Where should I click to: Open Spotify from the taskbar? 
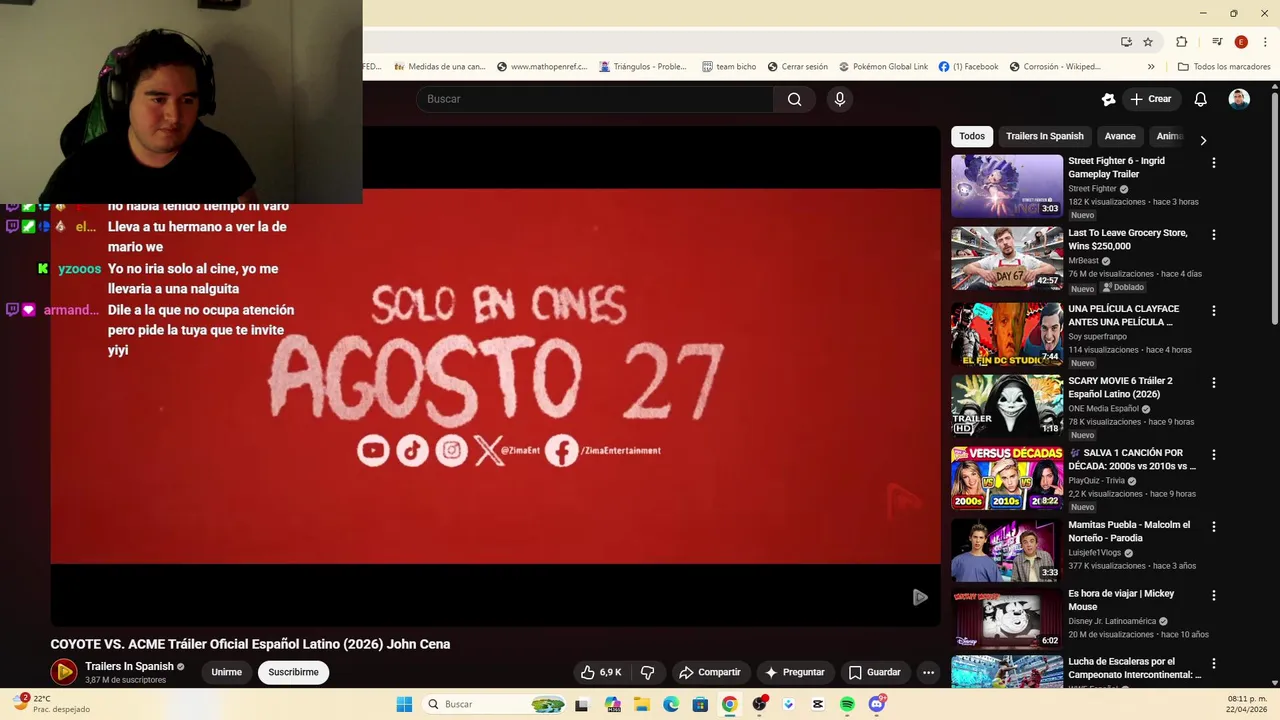[847, 704]
